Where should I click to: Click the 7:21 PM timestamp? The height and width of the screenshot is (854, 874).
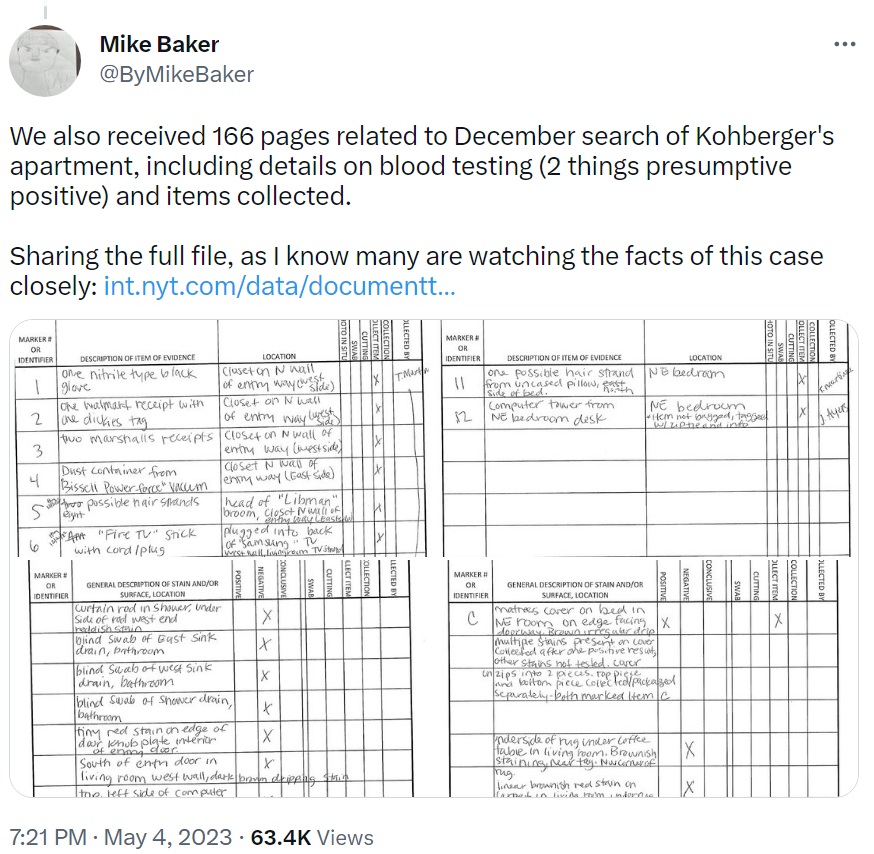point(47,837)
